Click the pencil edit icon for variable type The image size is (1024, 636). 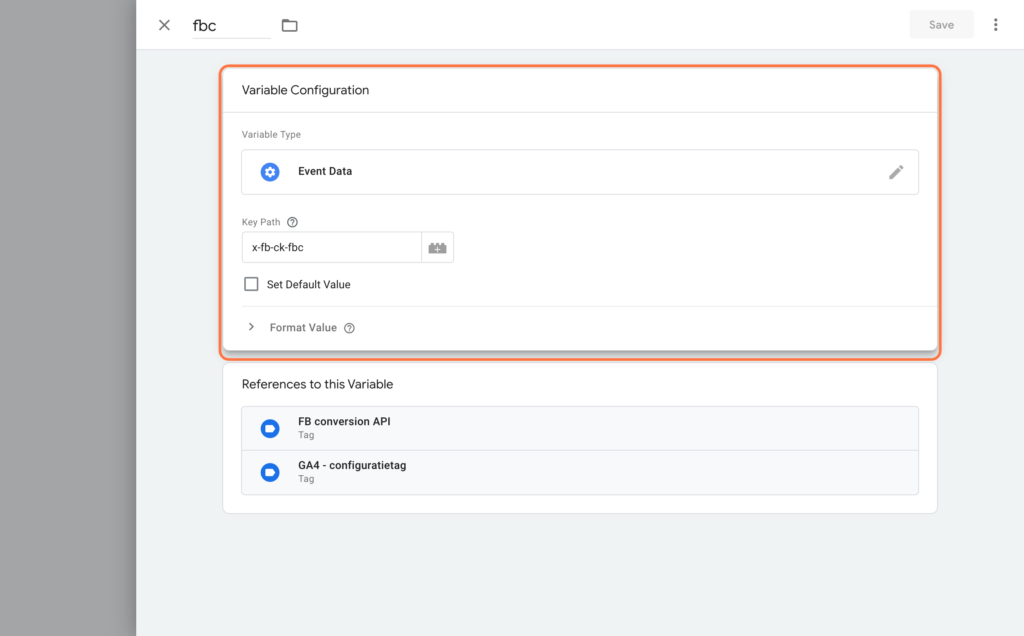[896, 172]
